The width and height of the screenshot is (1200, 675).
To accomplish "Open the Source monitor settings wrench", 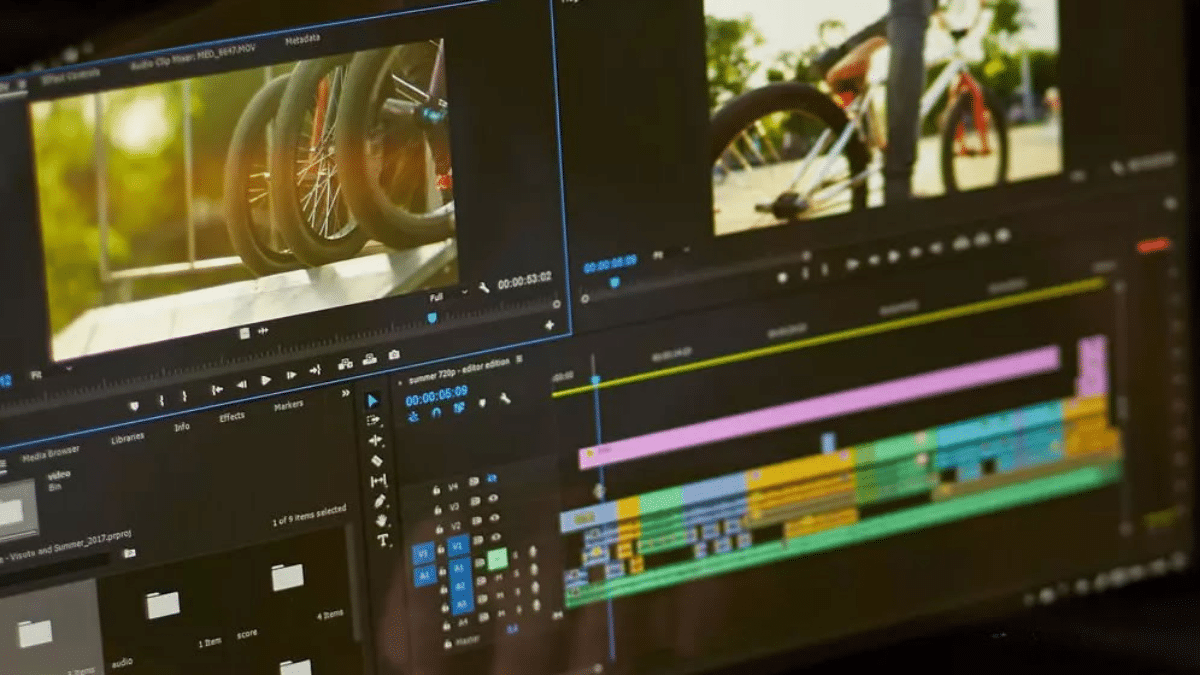I will [x=484, y=288].
